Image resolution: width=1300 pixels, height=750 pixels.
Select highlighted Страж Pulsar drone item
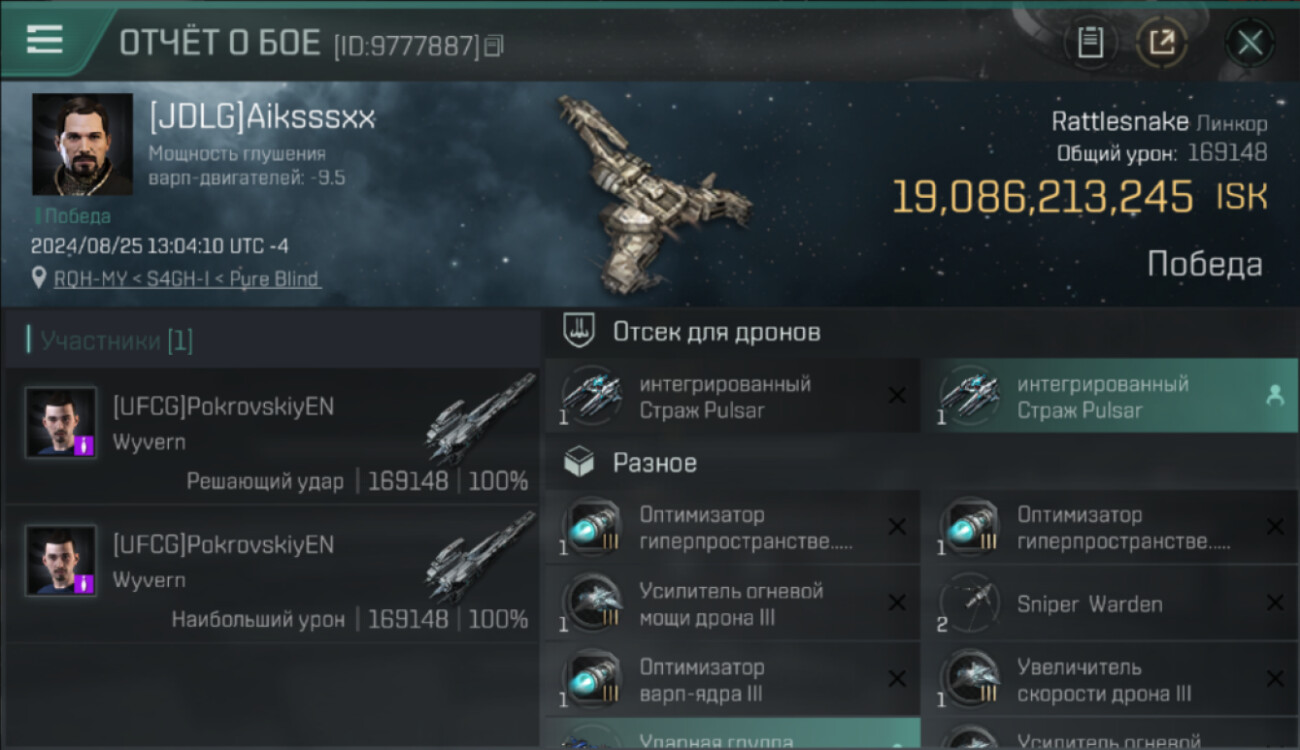click(x=1109, y=396)
